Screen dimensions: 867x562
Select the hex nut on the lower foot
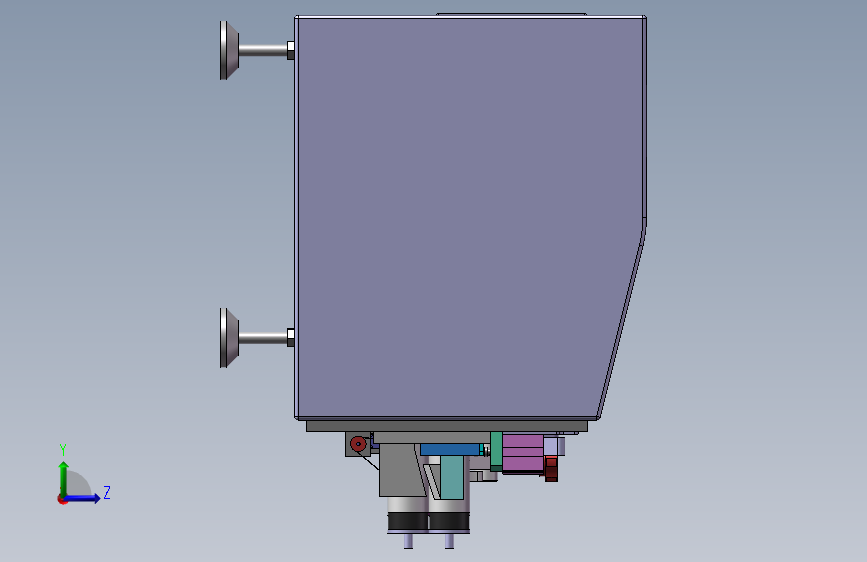(x=290, y=337)
